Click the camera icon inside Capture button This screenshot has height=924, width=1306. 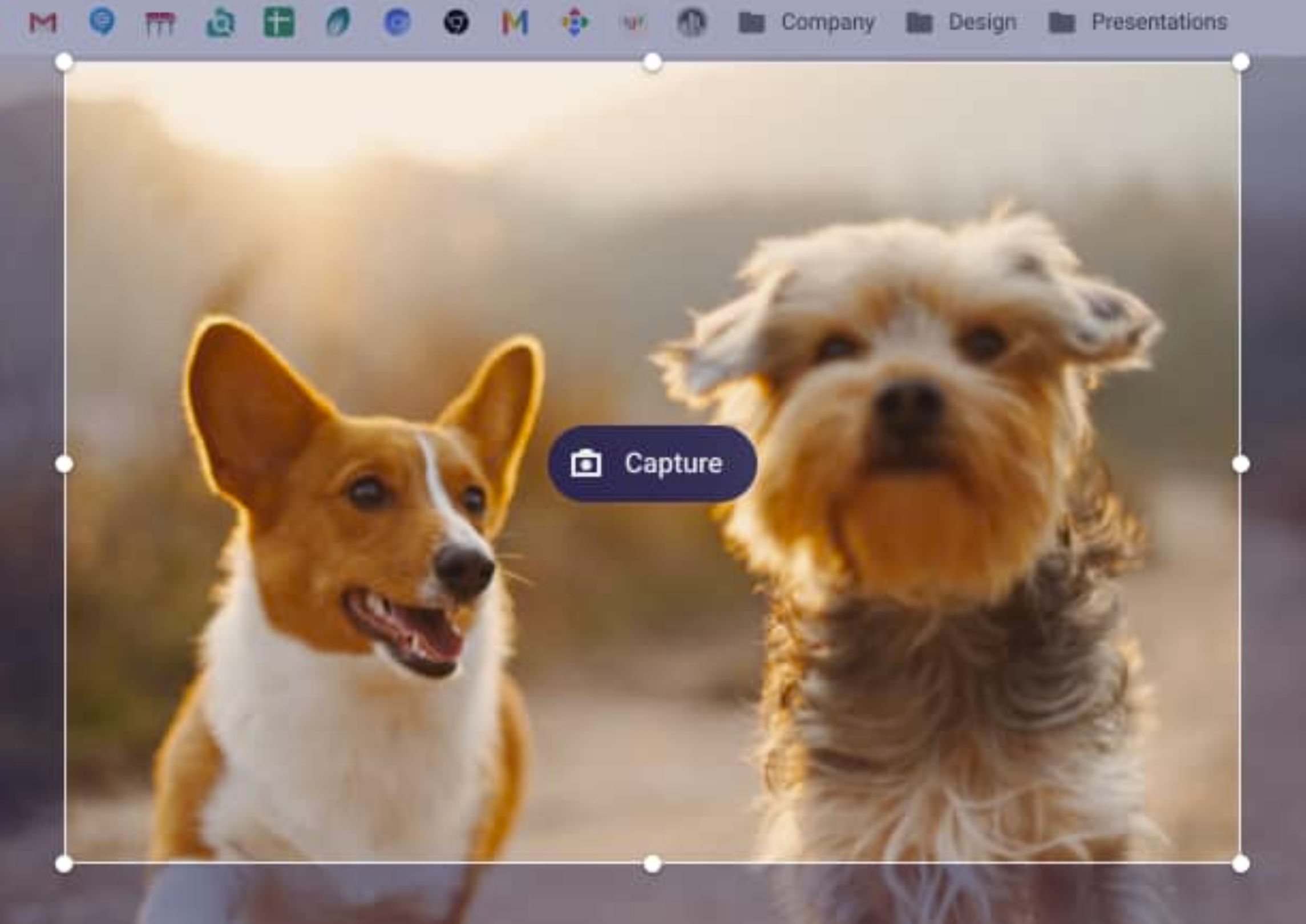pos(586,464)
